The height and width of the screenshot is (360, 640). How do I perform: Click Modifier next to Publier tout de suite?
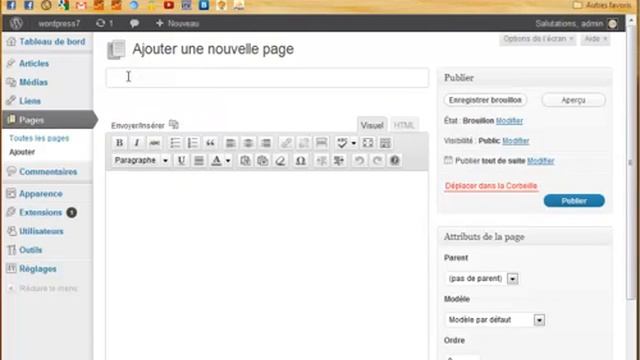pyautogui.click(x=541, y=161)
